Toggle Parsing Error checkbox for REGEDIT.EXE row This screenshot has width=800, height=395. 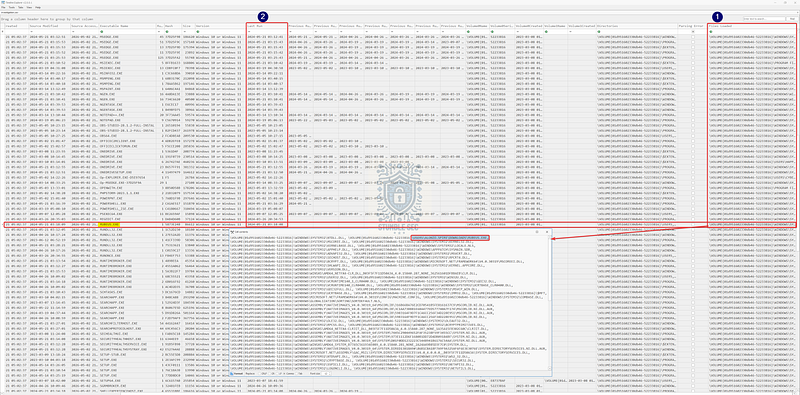pyautogui.click(x=693, y=219)
